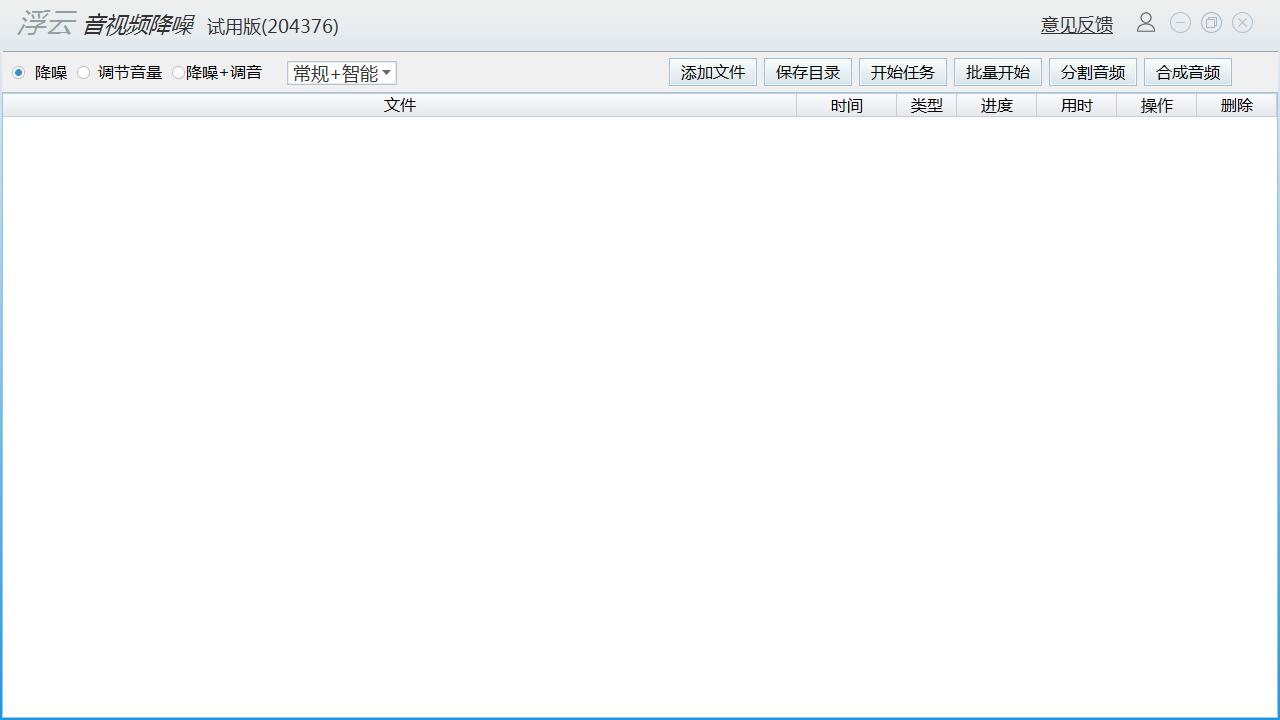Click the 进度 column header
Image resolution: width=1280 pixels, height=720 pixels.
(x=996, y=104)
